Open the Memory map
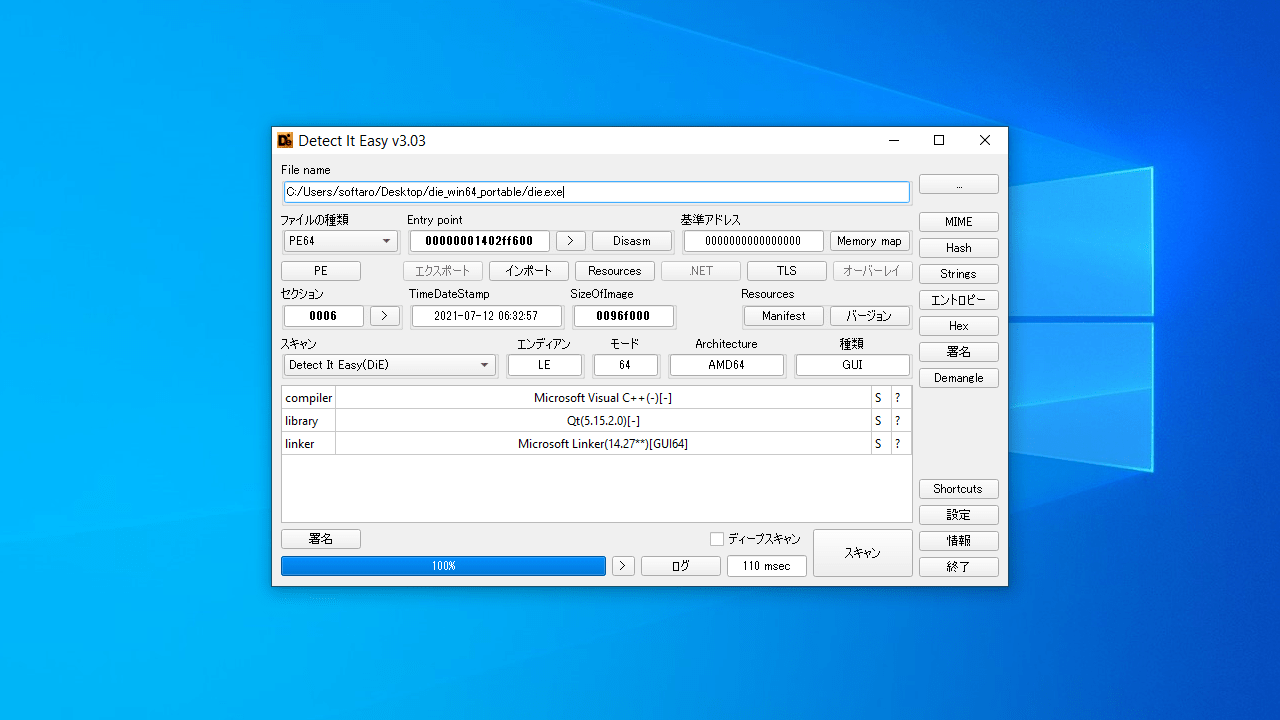Screen dimensions: 1280x720 pos(870,241)
